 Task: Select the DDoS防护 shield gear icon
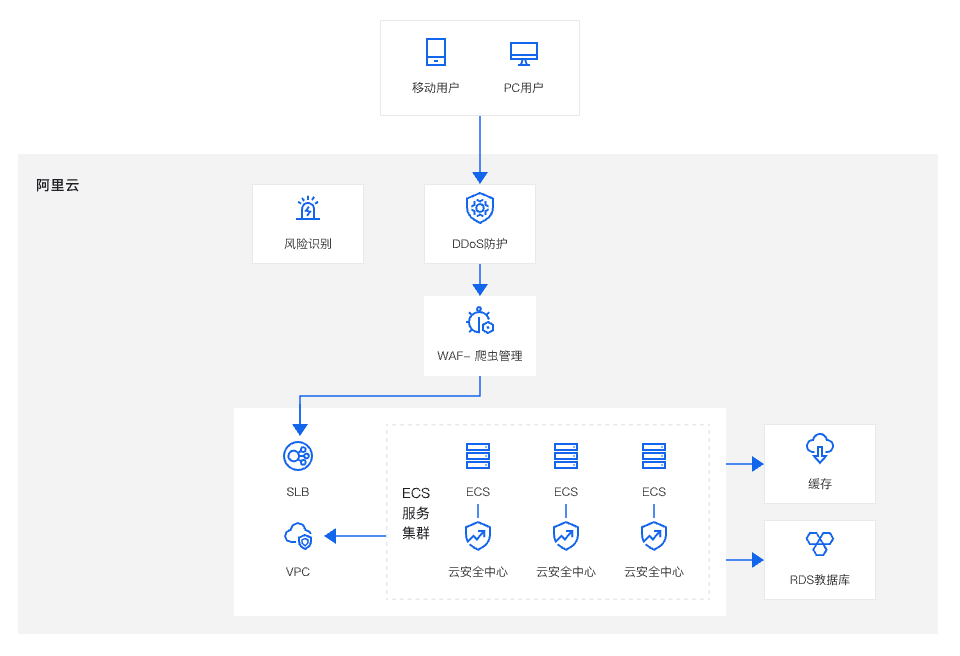pos(480,208)
